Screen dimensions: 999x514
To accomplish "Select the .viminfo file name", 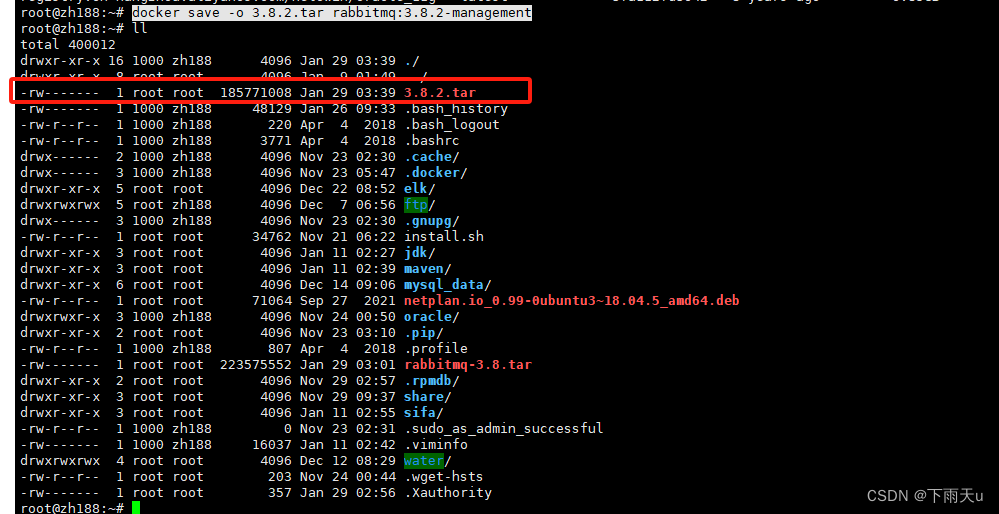I will coord(436,445).
